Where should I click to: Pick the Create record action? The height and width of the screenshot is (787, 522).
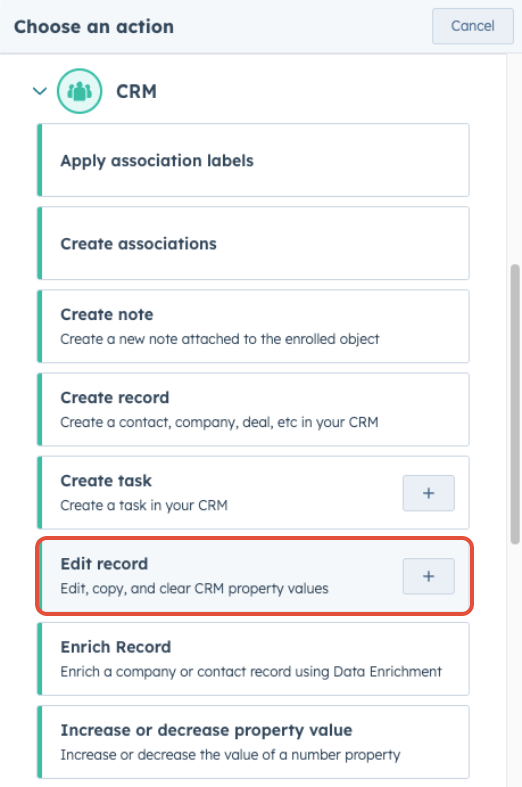point(253,410)
